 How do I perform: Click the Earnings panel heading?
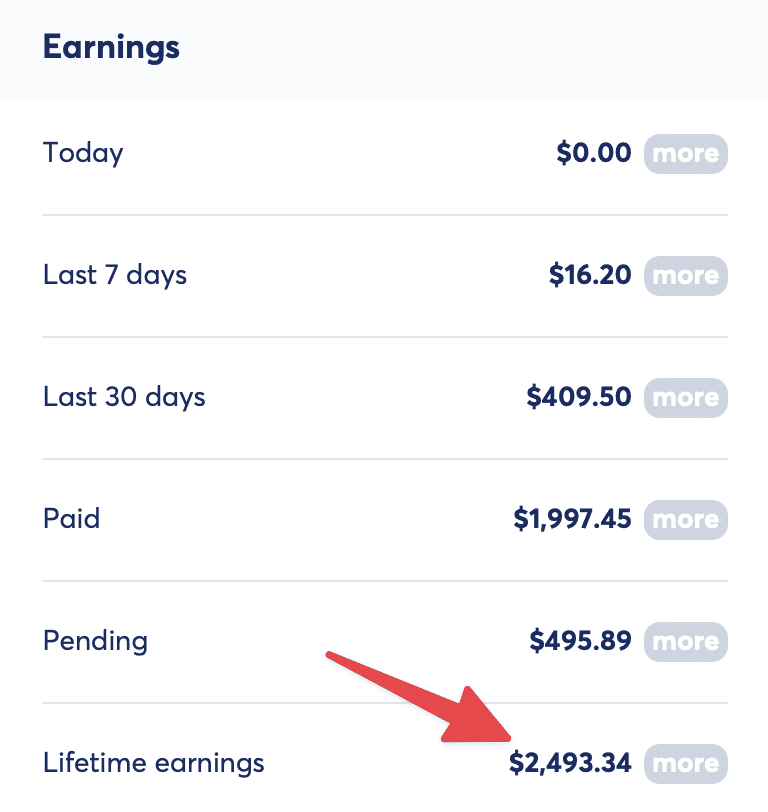pos(111,47)
